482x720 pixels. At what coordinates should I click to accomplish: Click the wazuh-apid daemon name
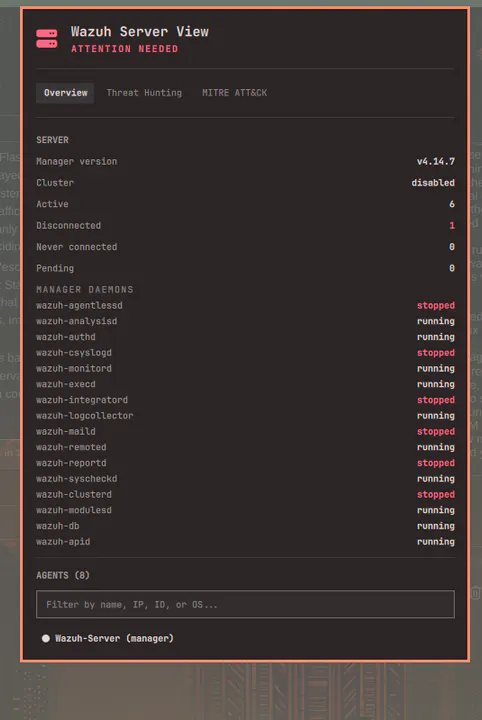click(x=63, y=542)
